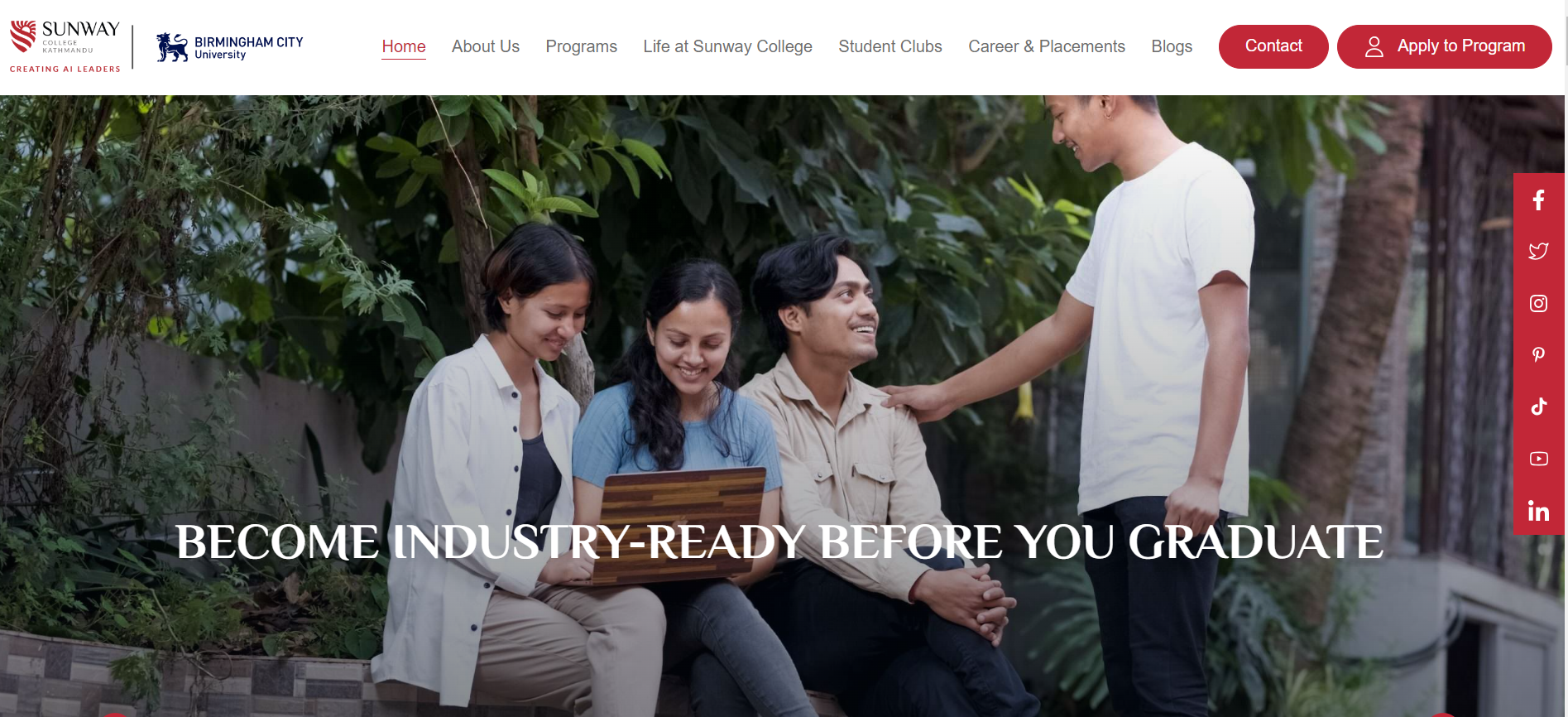Viewport: 1568px width, 717px height.
Task: Open the About Us menu
Action: point(486,46)
